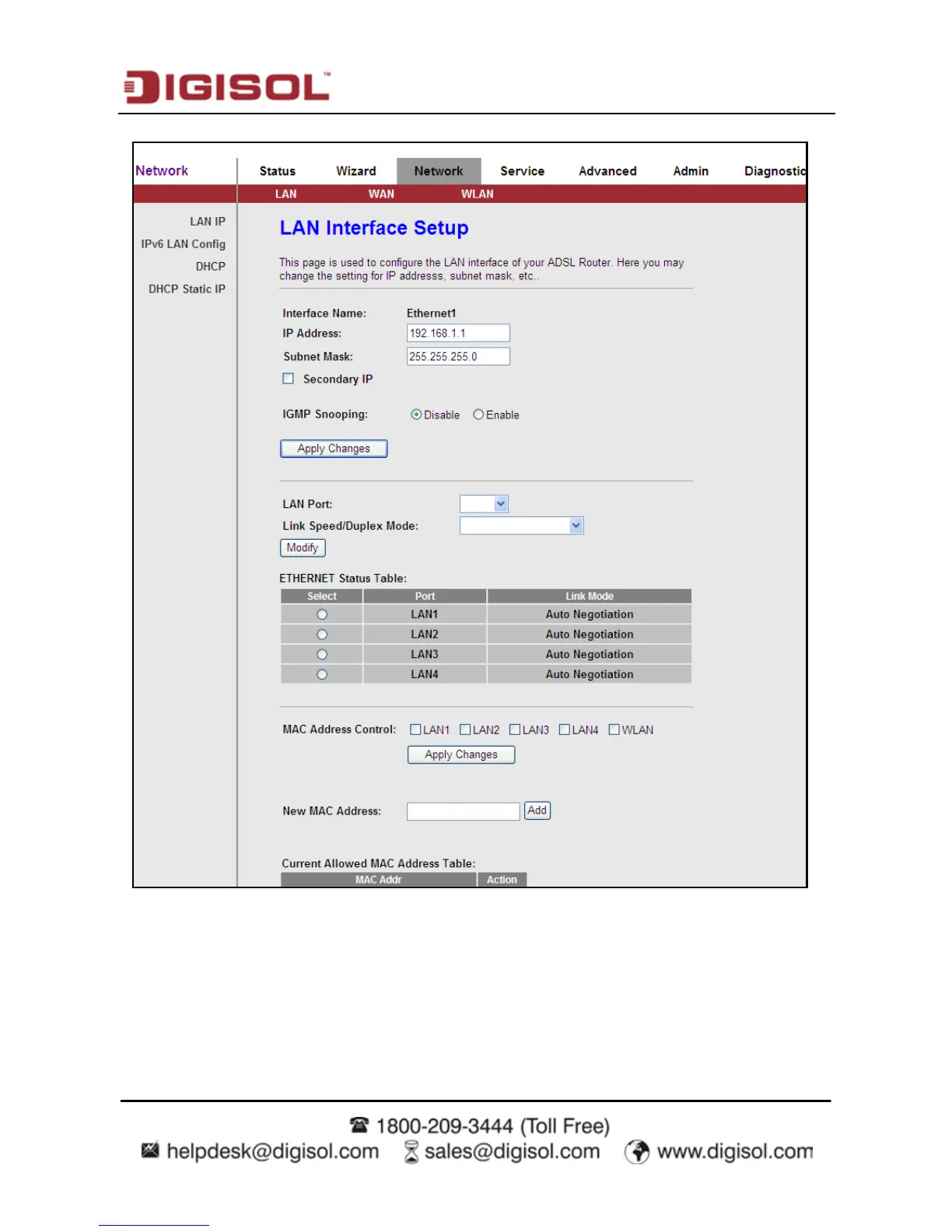Screen dimensions: 952x1232
Task: Click the Add button for MAC address
Action: click(x=537, y=810)
